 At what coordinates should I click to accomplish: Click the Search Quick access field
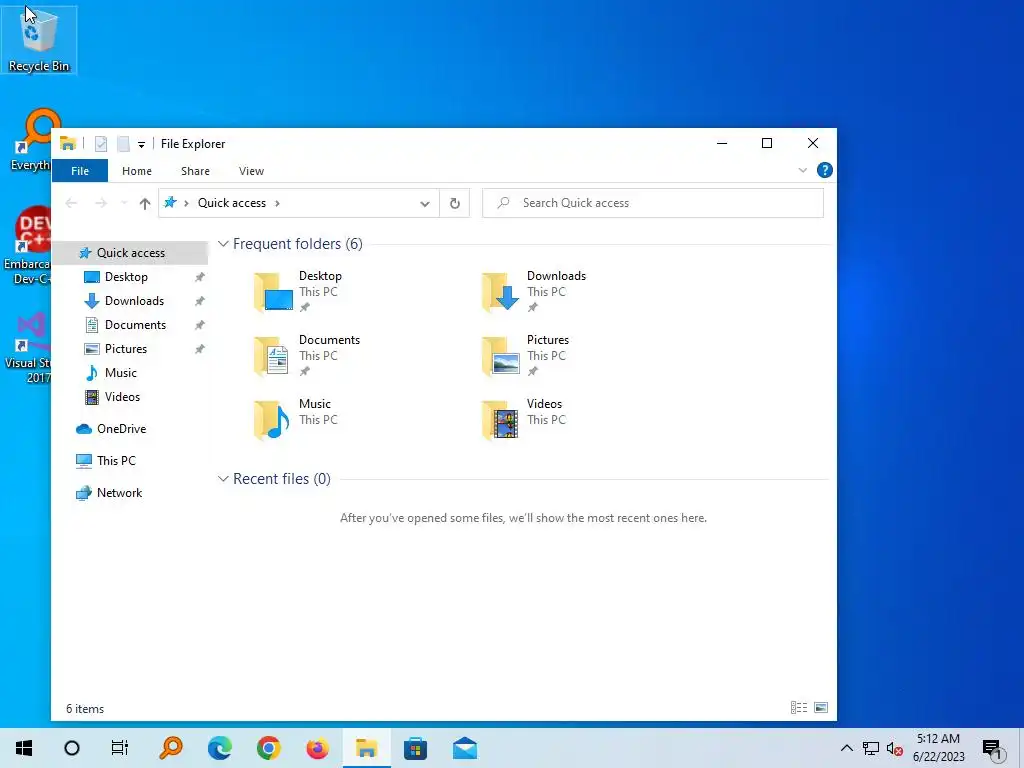click(653, 203)
